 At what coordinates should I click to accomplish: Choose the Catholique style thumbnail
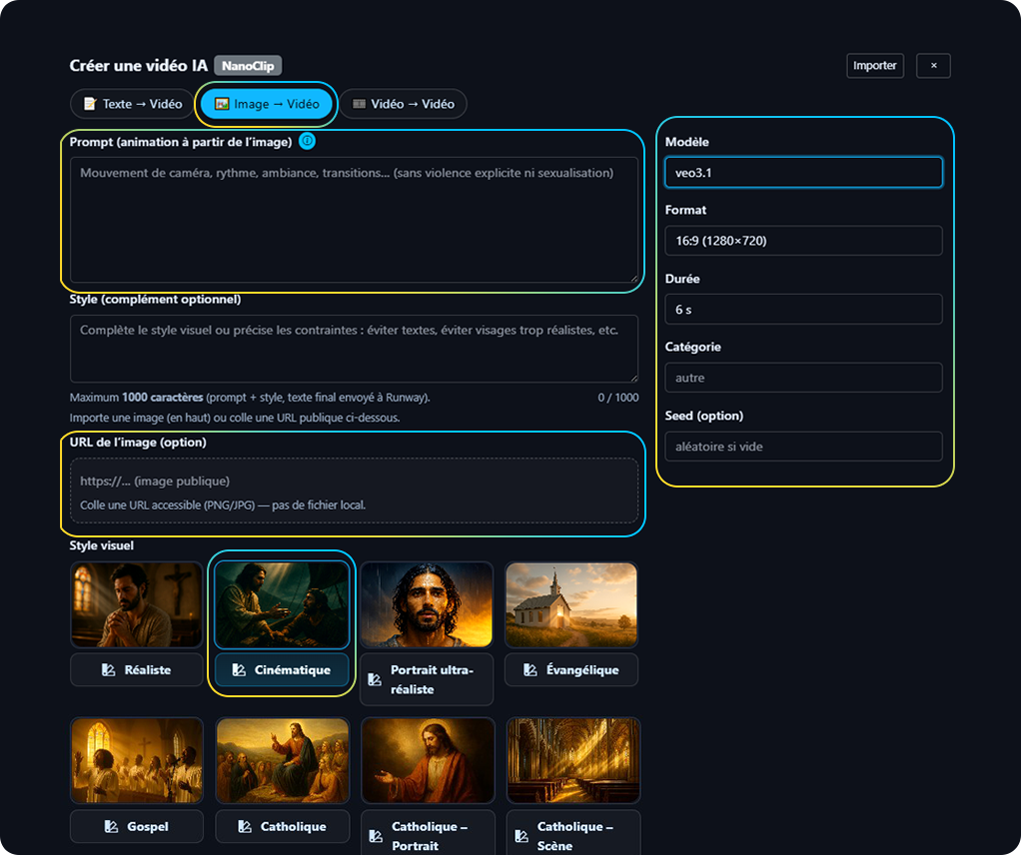point(282,761)
